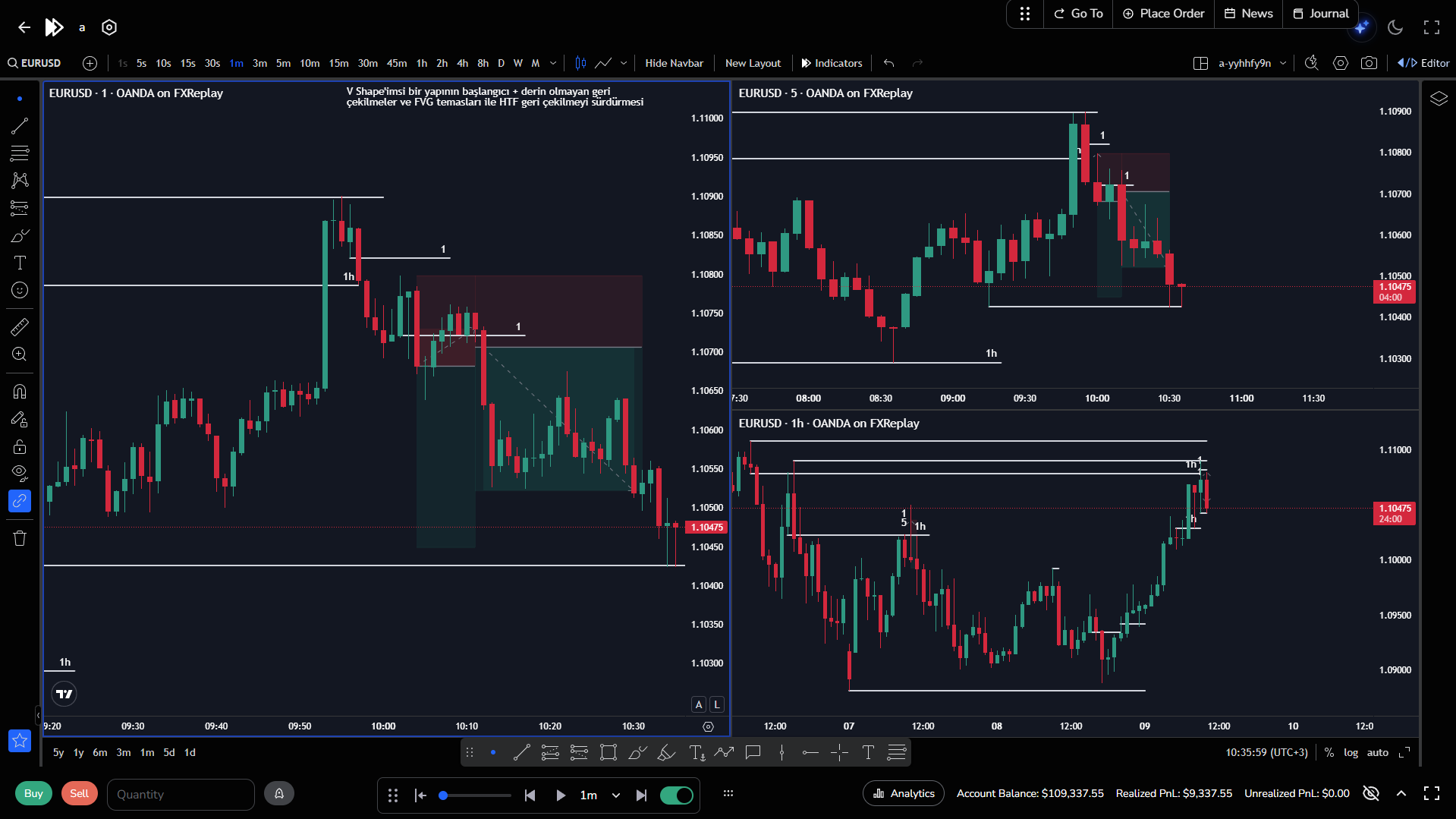Add symbol with plus circle icon
The image size is (1456, 819).
tap(90, 63)
